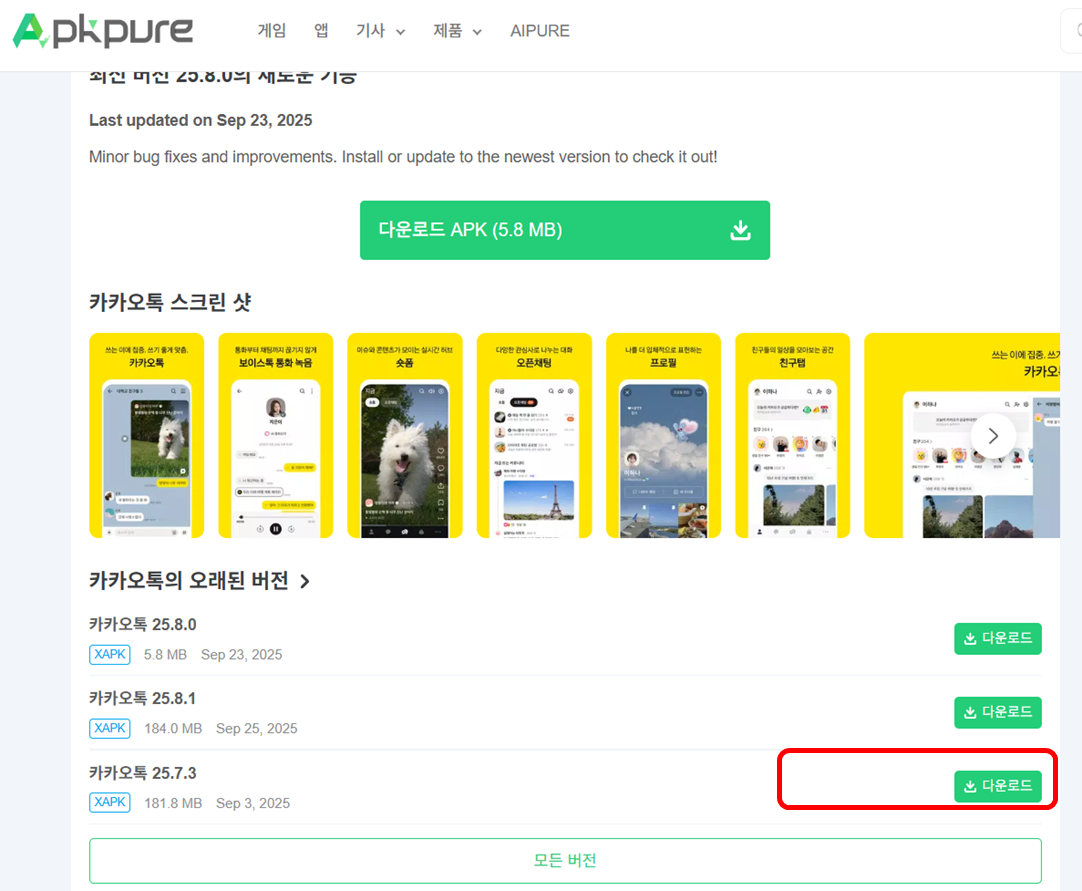Click the next arrow on screenshot carousel
The width and height of the screenshot is (1082, 891).
pyautogui.click(x=993, y=436)
